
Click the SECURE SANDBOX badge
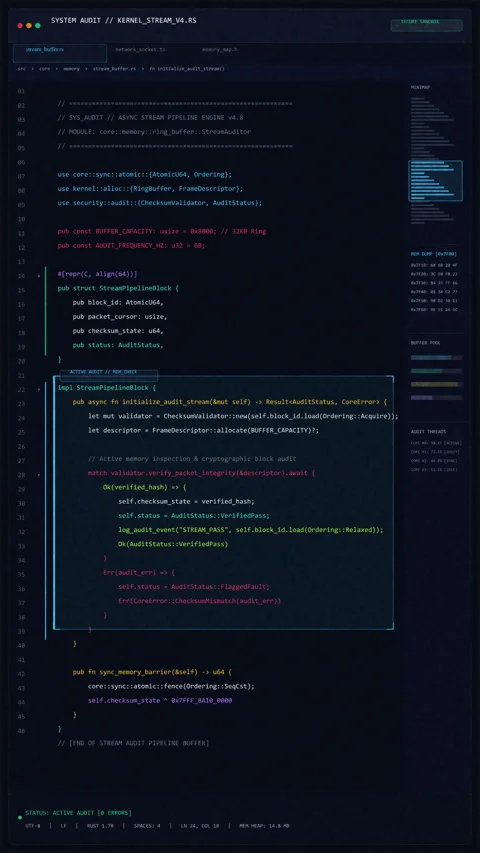click(x=427, y=26)
